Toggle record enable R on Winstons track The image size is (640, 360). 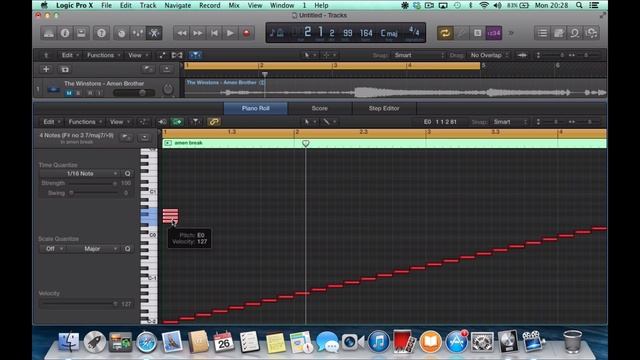[90, 93]
